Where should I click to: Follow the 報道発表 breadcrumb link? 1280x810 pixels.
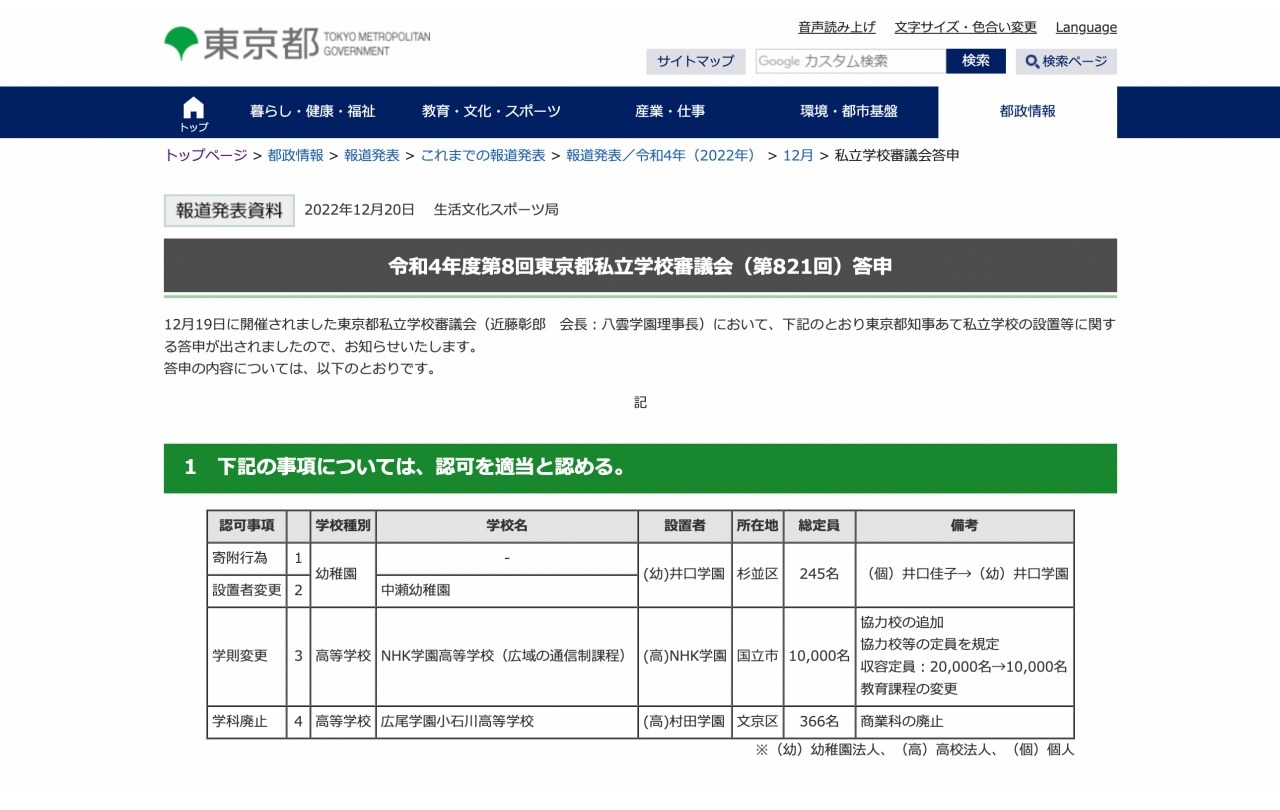372,155
